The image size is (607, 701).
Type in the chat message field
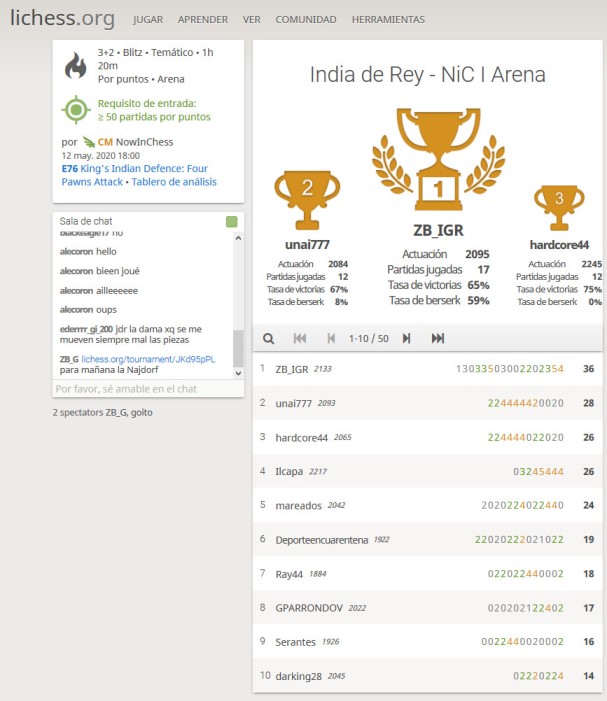pos(147,388)
